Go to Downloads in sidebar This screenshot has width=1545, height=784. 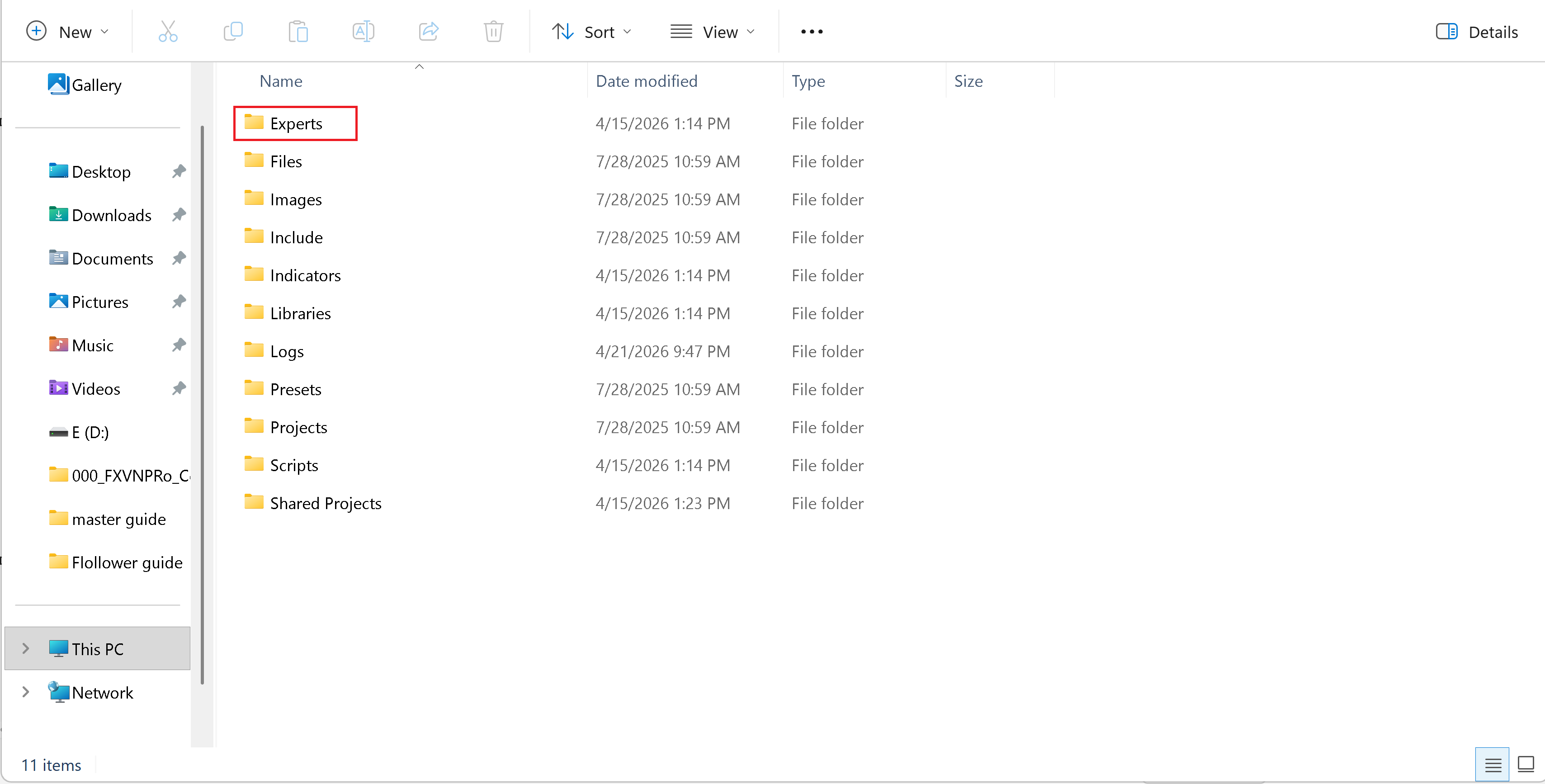point(99,215)
